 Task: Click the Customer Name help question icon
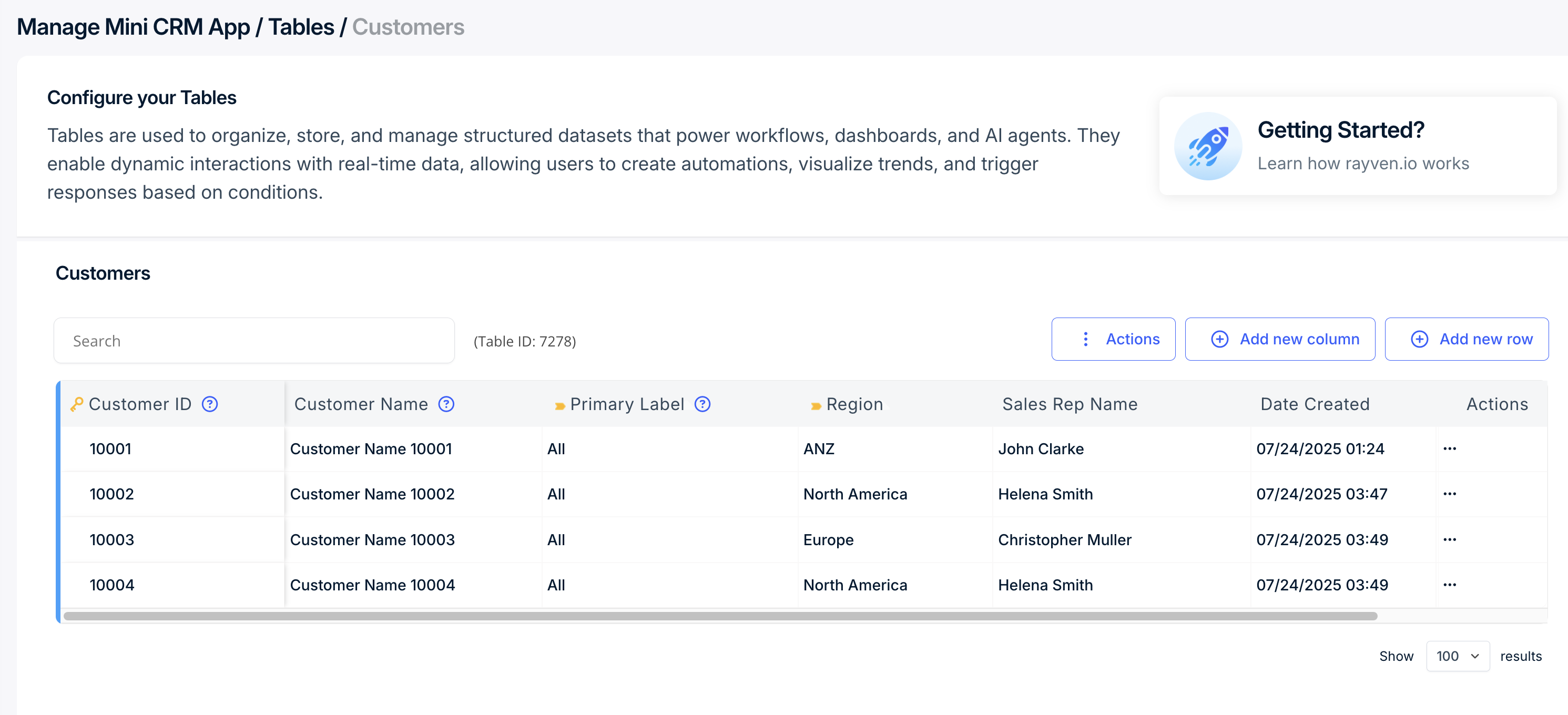coord(446,404)
